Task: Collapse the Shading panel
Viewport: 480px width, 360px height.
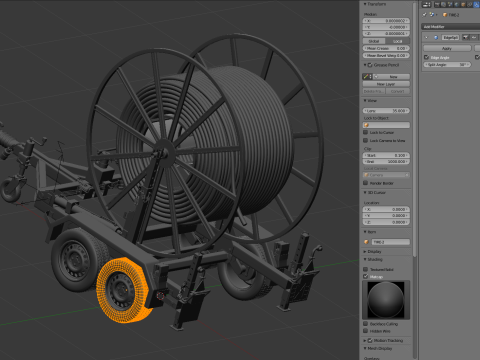Action: pyautogui.click(x=365, y=259)
